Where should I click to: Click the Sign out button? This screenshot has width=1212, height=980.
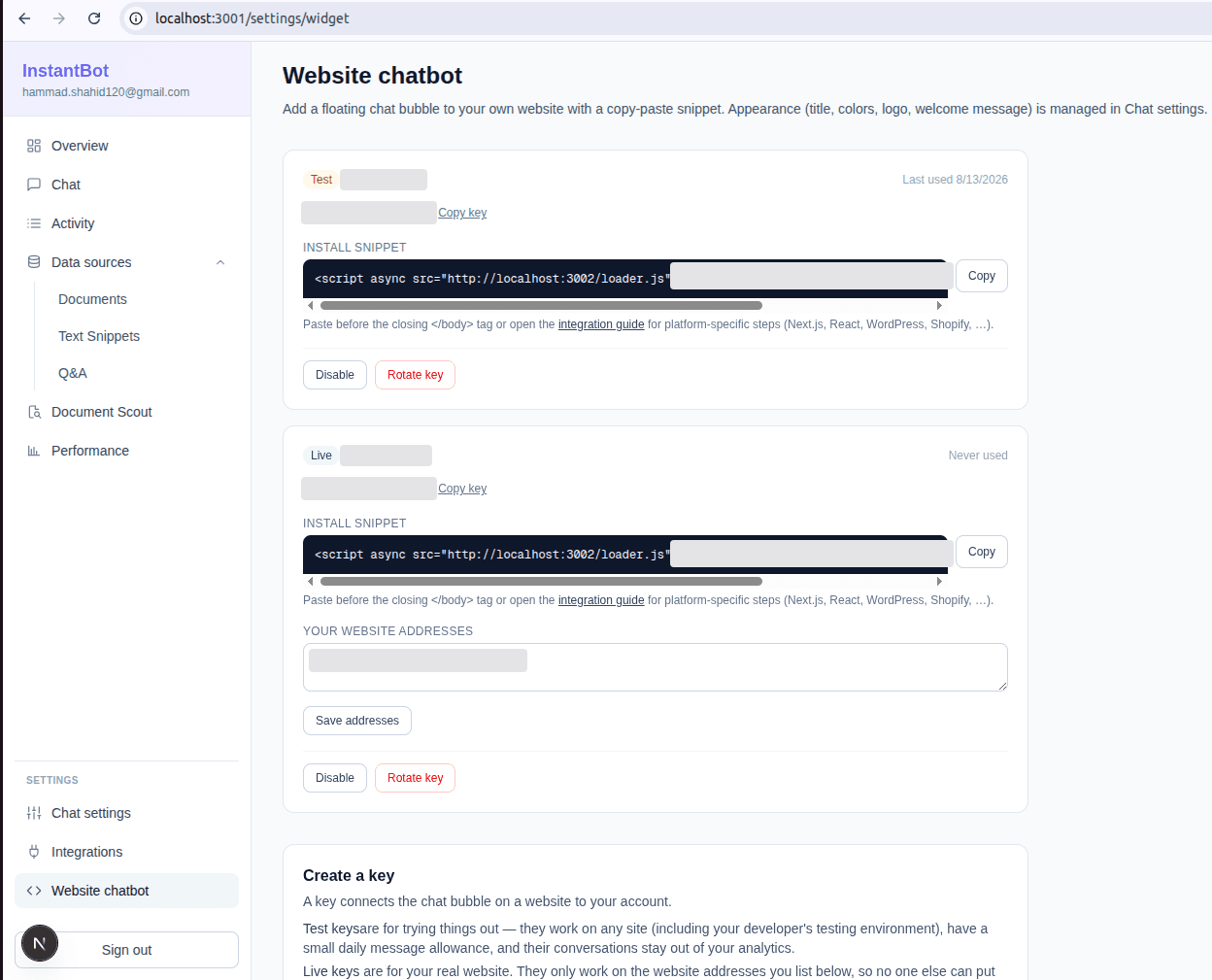pos(126,950)
